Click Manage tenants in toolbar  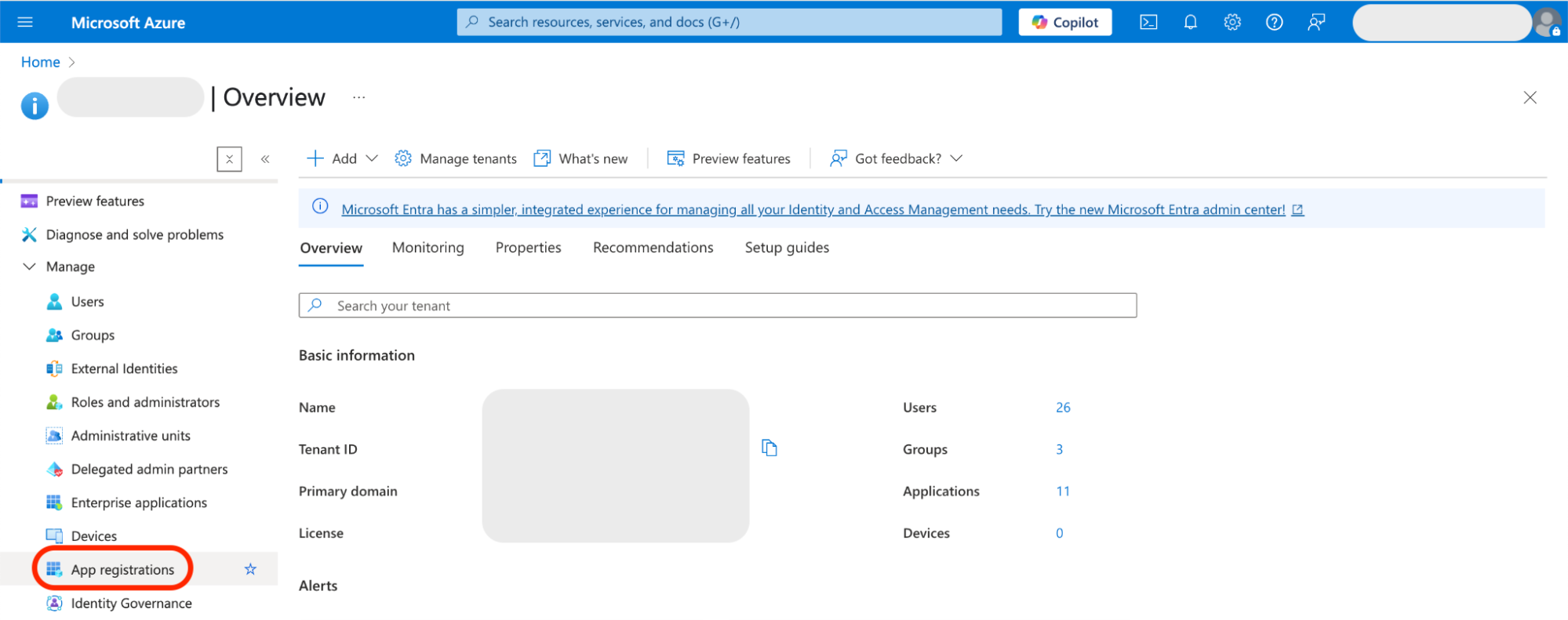[x=456, y=158]
